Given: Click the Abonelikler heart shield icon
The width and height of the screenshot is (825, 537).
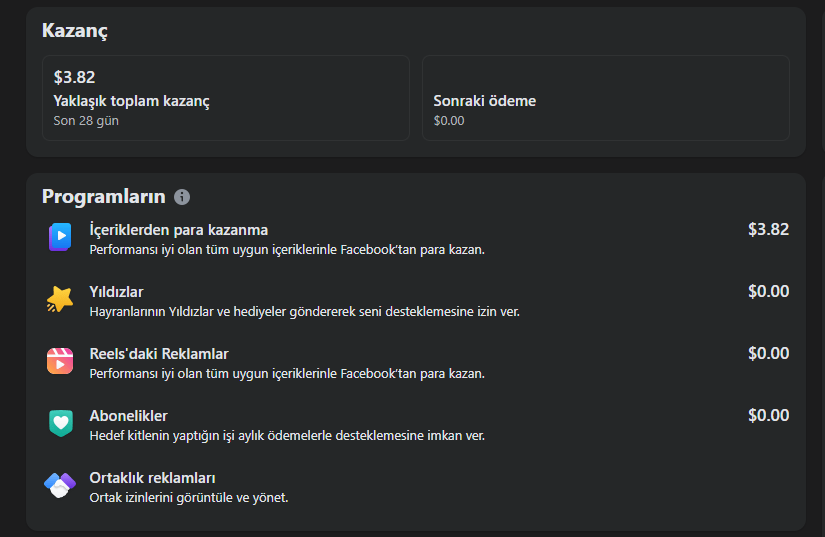Looking at the screenshot, I should [x=61, y=423].
